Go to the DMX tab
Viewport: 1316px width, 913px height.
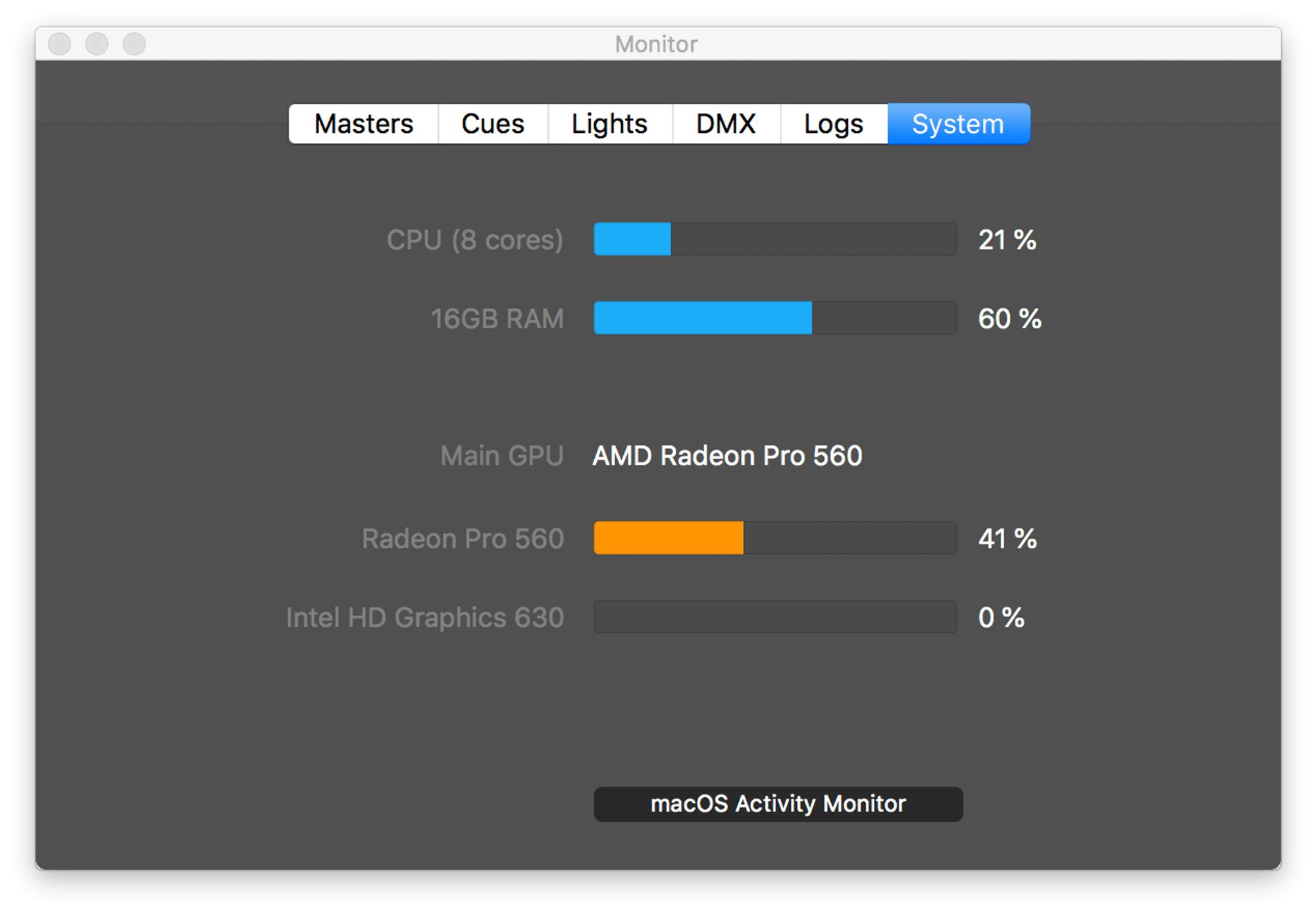coord(726,124)
